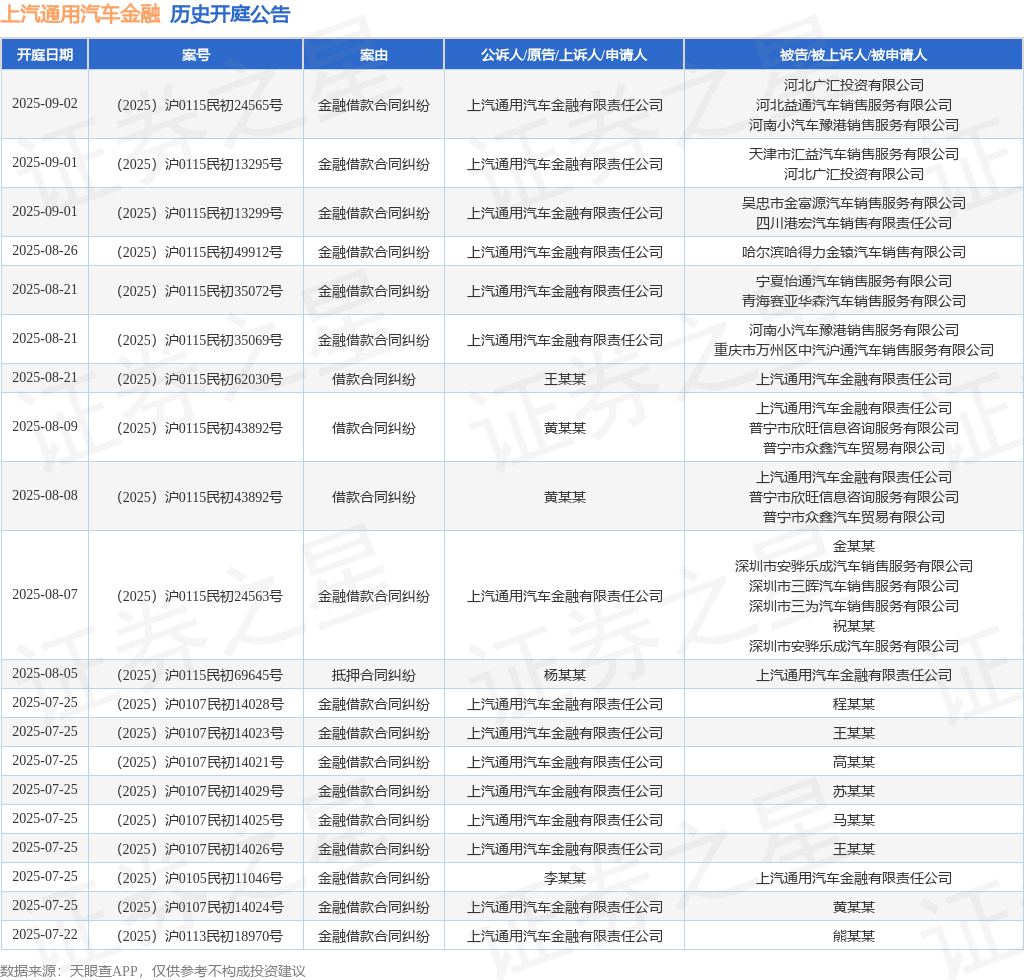The image size is (1024, 980).
Task: Select case number 沪0107民初14023号
Action: (200, 733)
